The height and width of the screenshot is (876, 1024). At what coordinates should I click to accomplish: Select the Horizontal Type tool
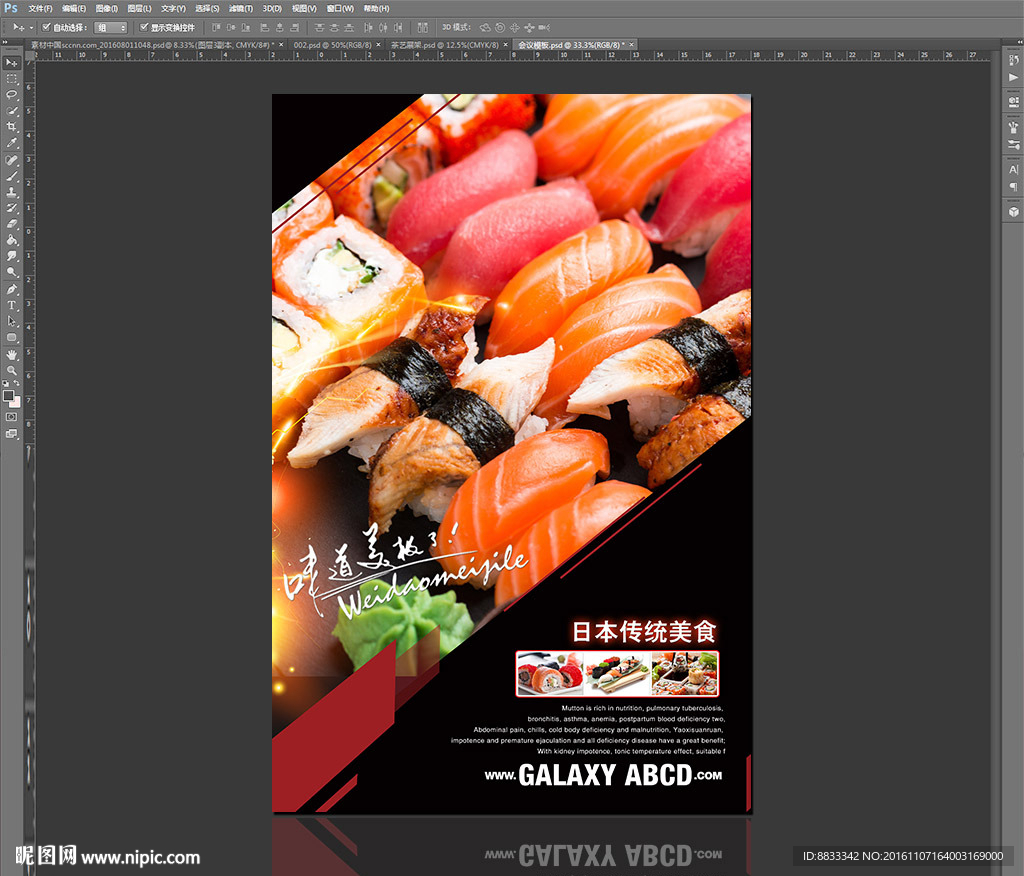[12, 305]
